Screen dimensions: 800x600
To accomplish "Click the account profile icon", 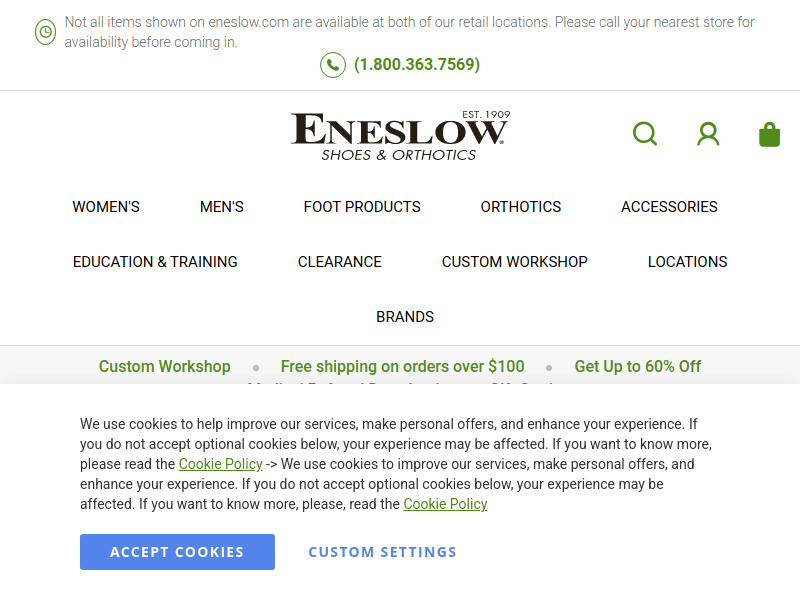I will click(x=708, y=133).
